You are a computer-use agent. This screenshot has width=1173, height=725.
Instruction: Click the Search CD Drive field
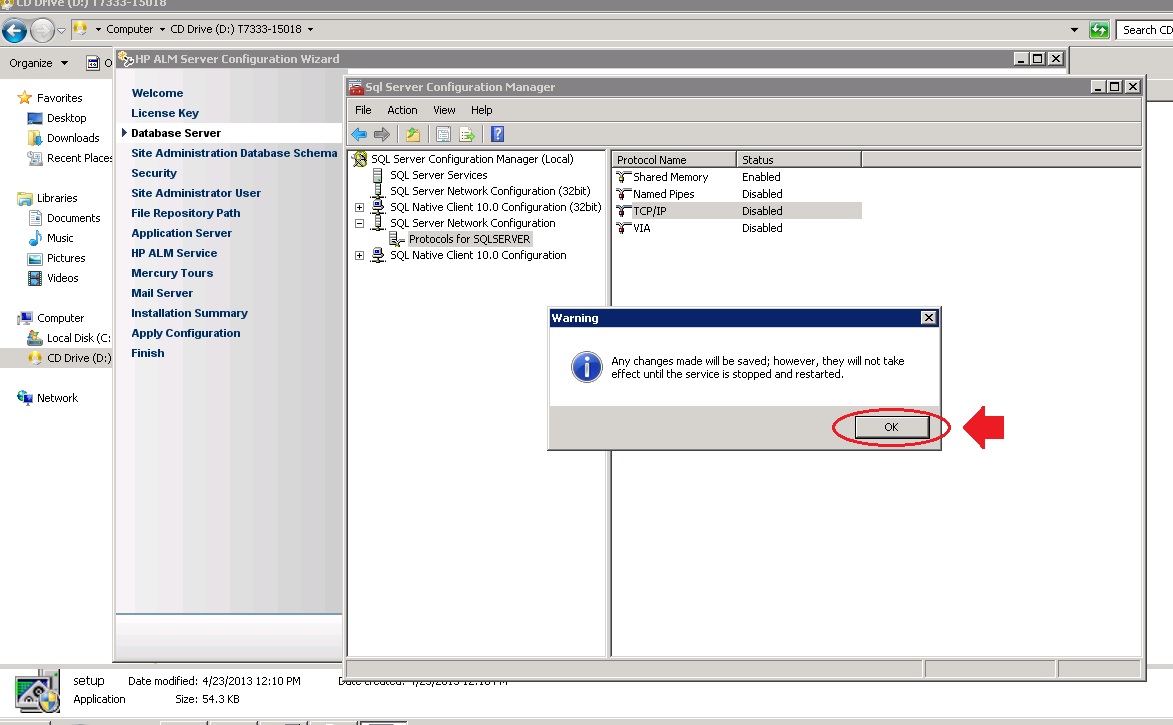click(1145, 30)
